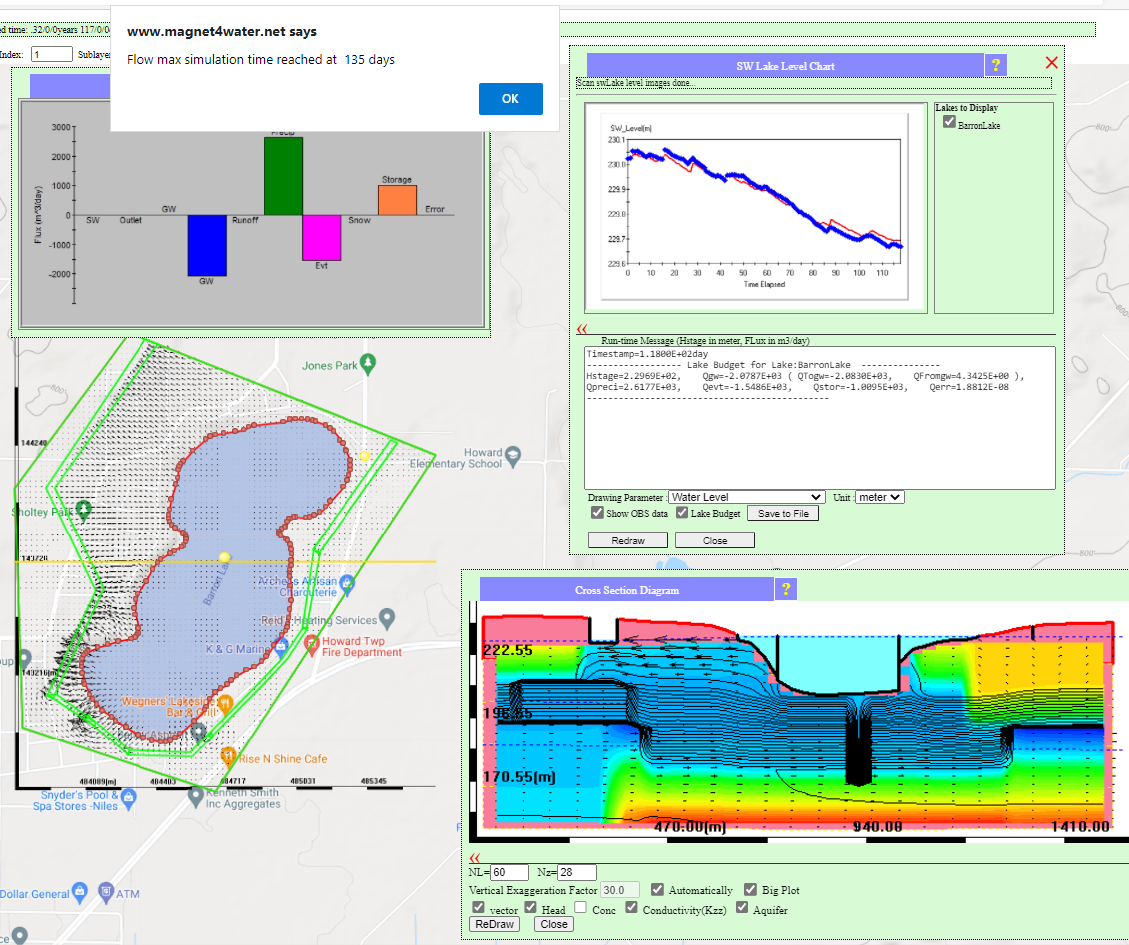Click Close in the lake chart panel
This screenshot has height=945, width=1129.
pyautogui.click(x=715, y=540)
